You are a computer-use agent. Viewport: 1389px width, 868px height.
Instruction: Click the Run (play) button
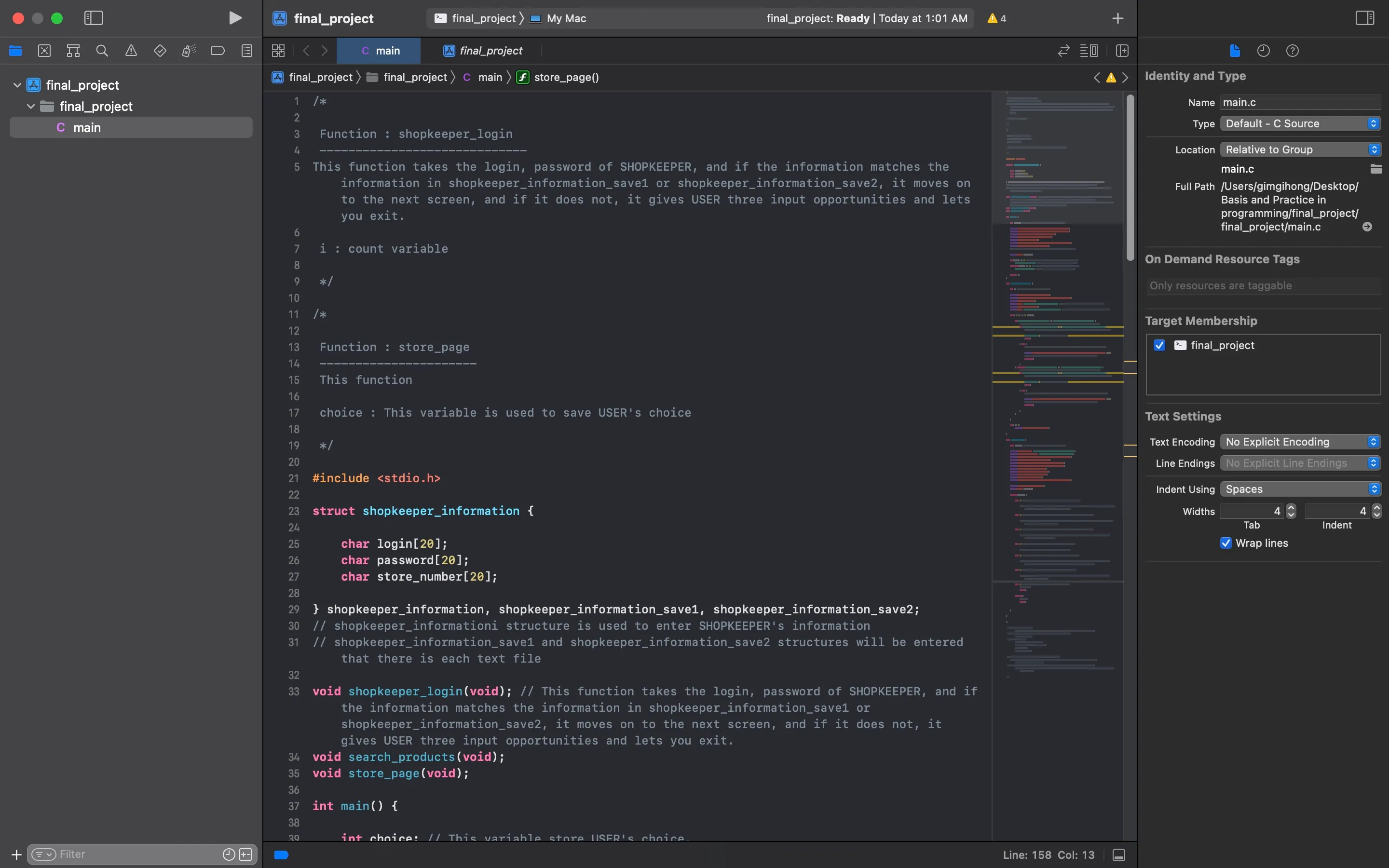235,18
